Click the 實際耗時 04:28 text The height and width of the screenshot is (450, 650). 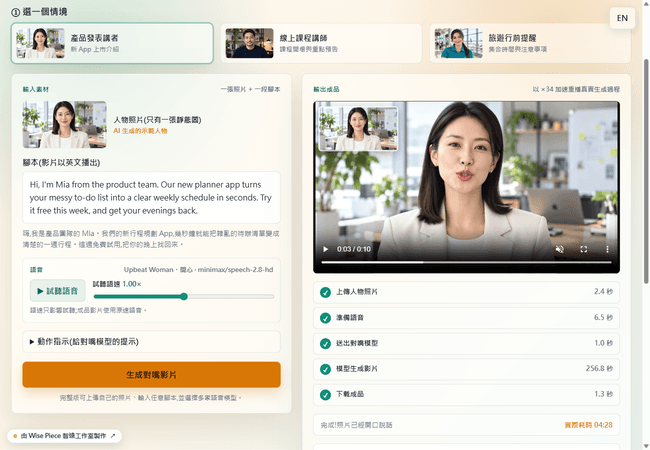click(x=589, y=425)
